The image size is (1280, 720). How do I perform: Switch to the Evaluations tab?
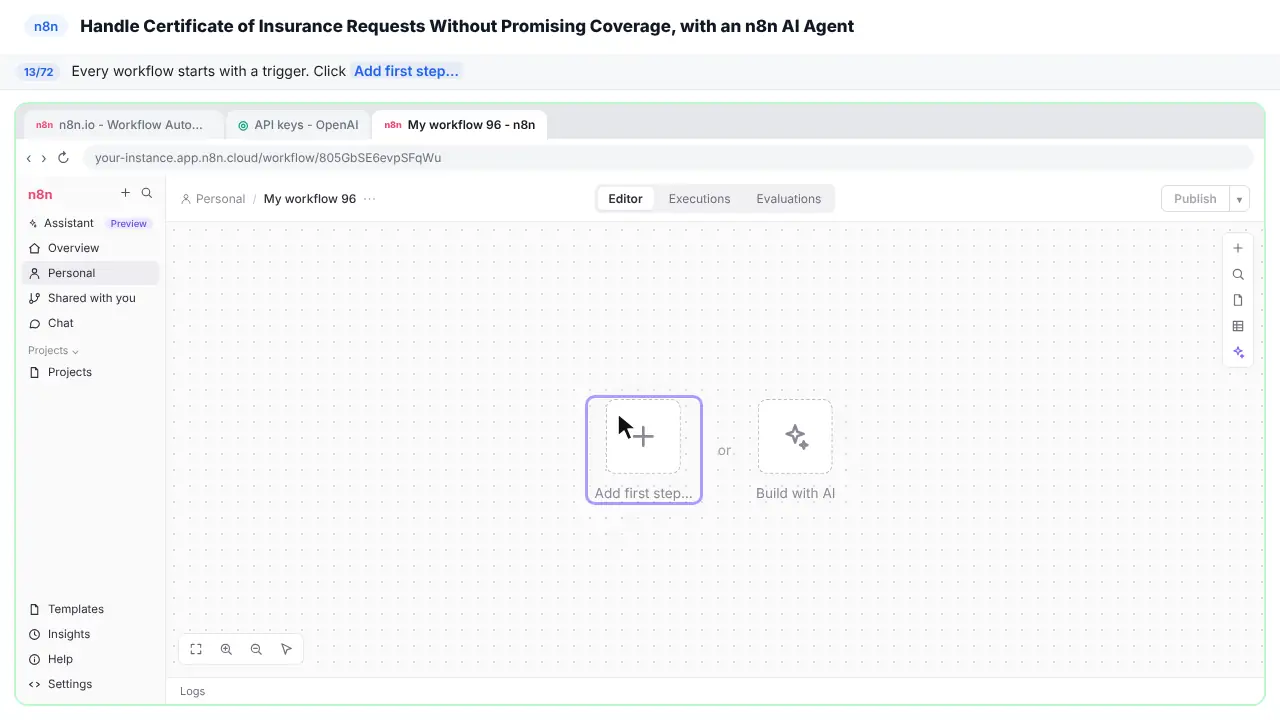tap(788, 199)
